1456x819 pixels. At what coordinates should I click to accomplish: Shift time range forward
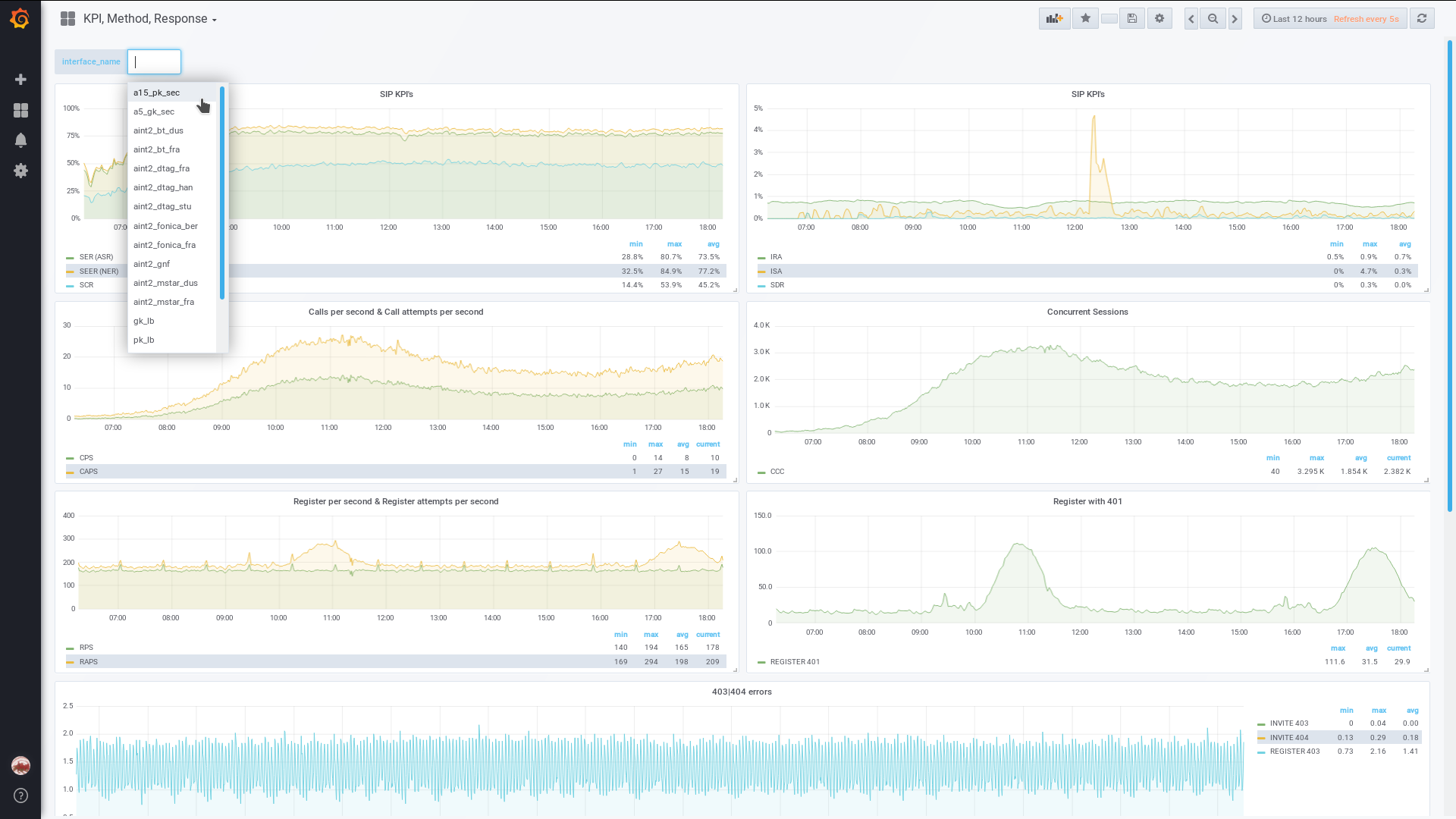point(1235,19)
